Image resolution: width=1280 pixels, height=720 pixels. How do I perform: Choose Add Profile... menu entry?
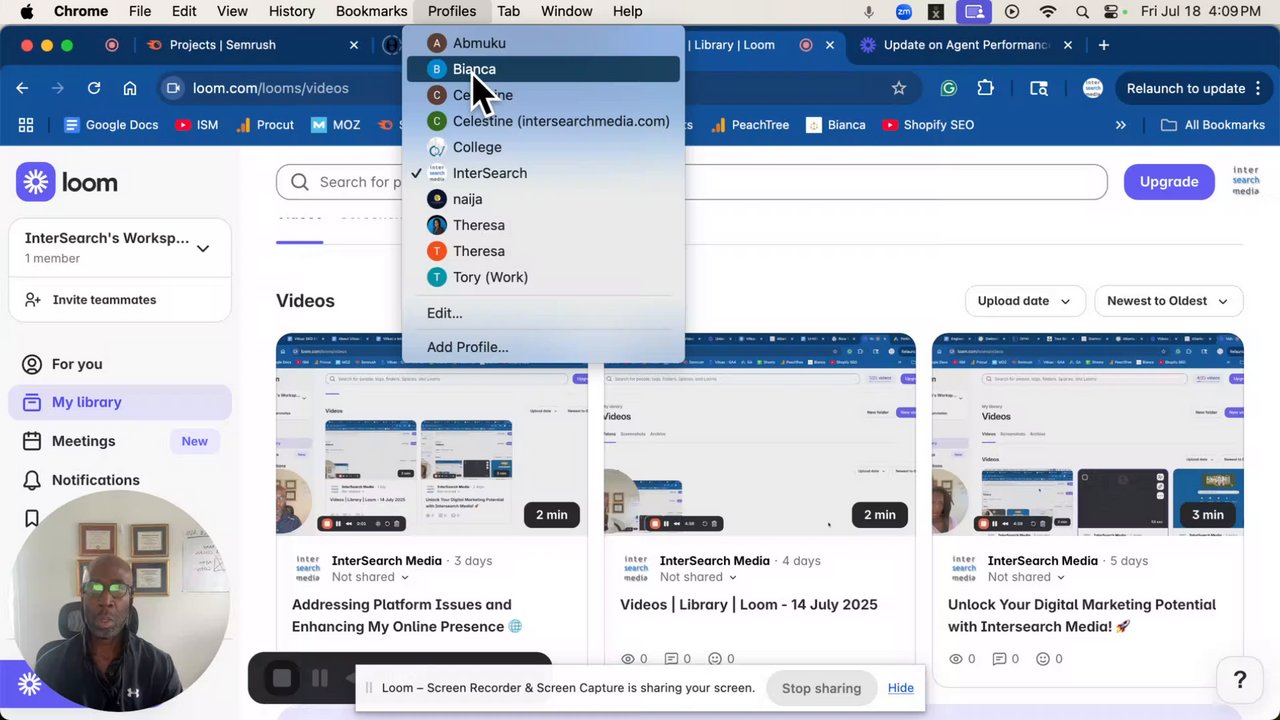(x=542, y=347)
